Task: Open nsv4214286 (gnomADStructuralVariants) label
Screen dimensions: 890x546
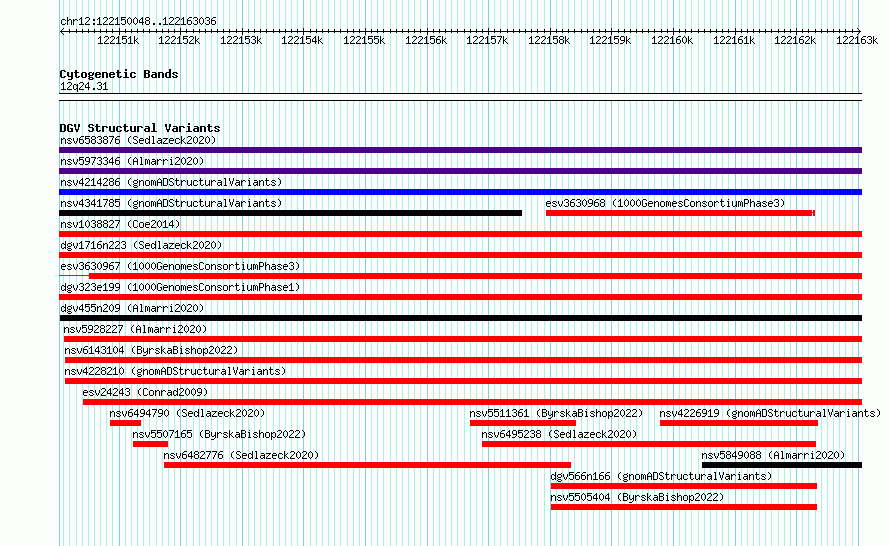Action: [171, 182]
